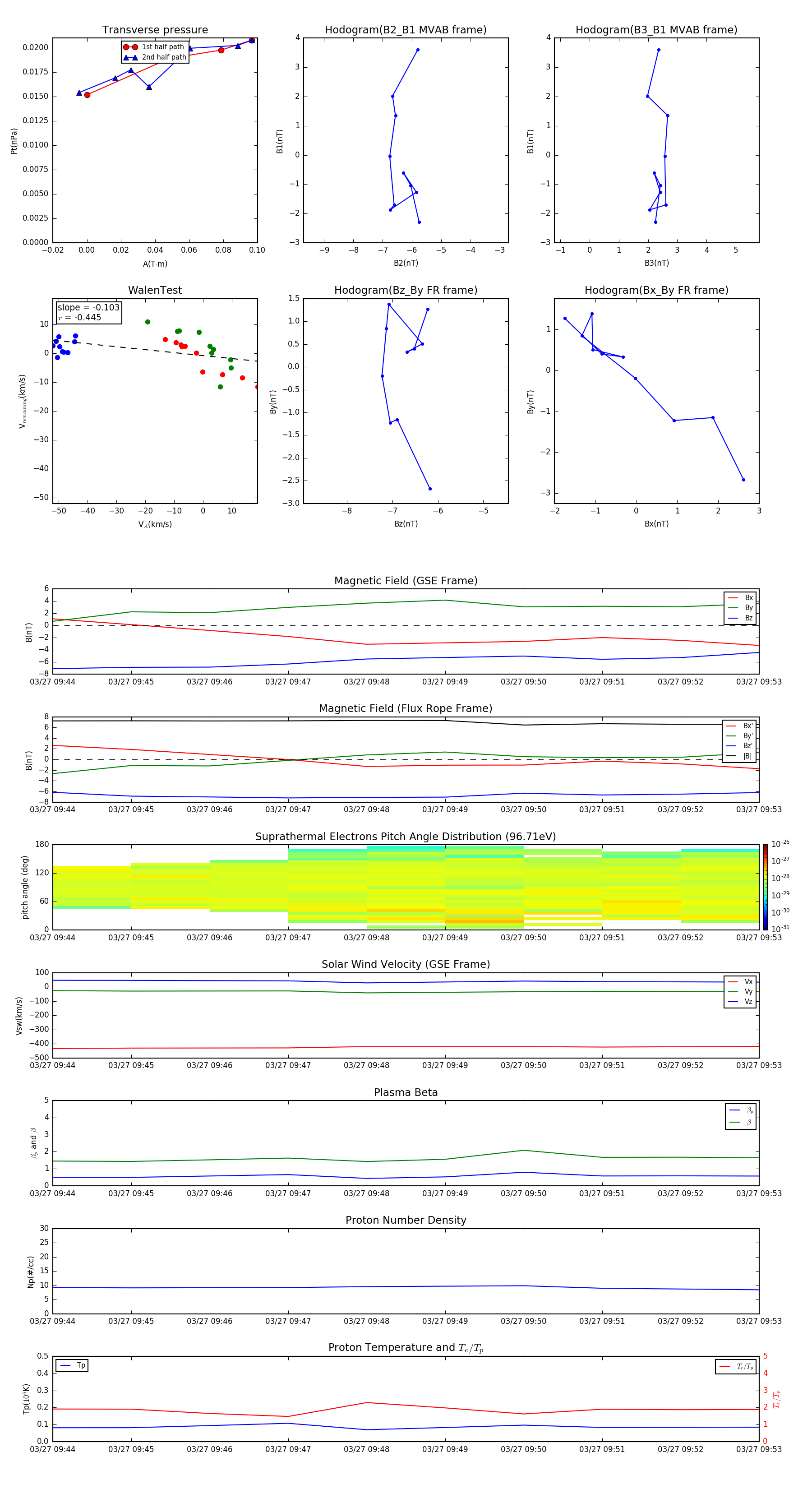
Task: Click the "Hodogram(B3_B1 MVAB frame)" title
Action: click(x=656, y=30)
